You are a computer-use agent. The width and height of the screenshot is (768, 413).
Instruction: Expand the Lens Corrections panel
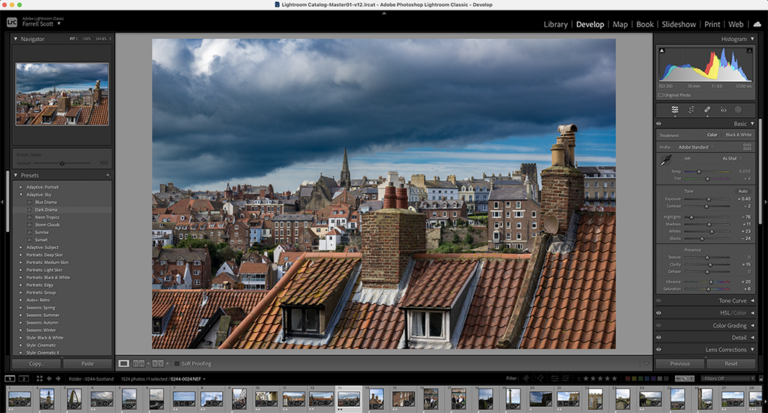click(x=752, y=349)
